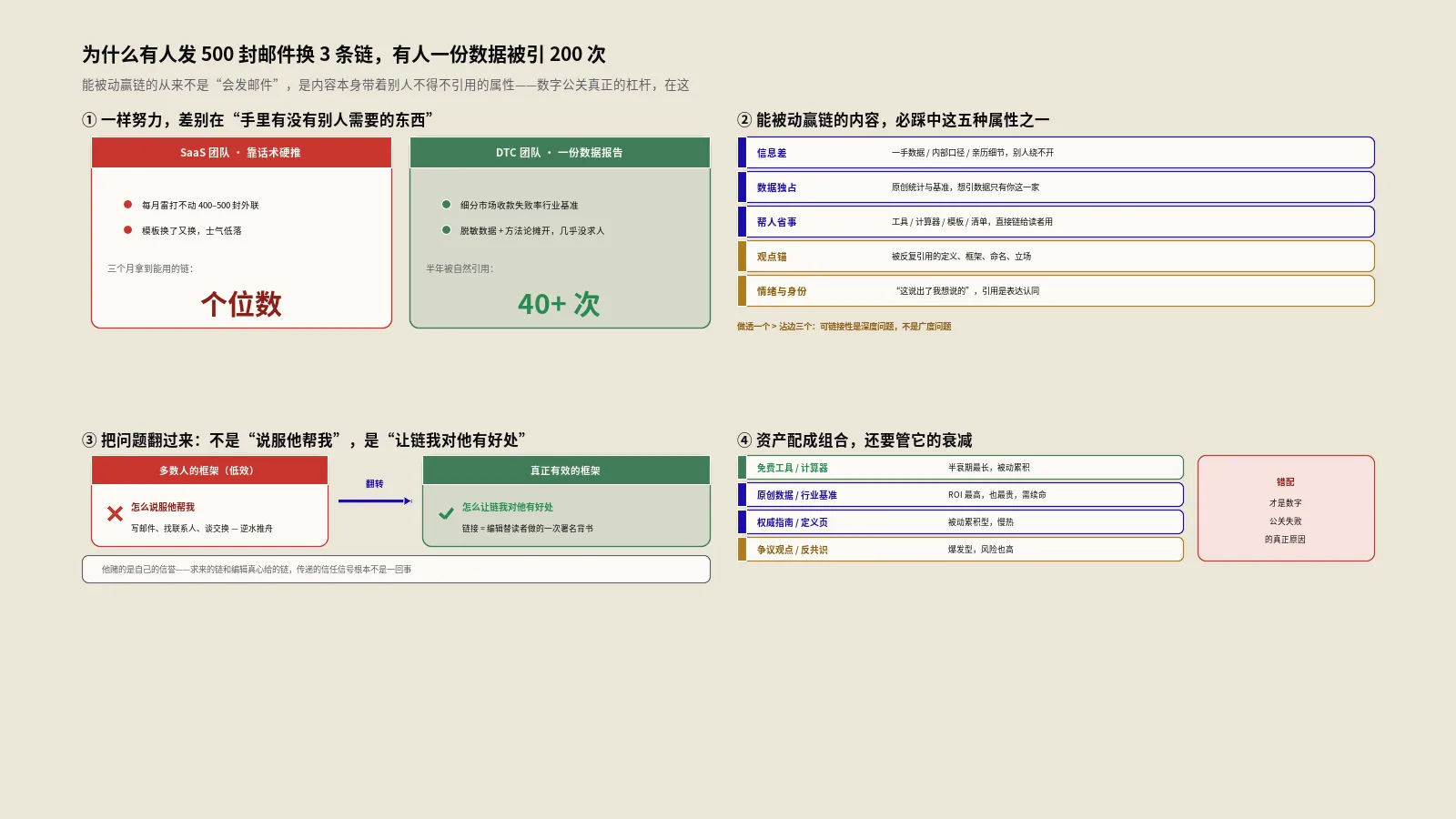Click the red header 多数人的框架（低效）
Viewport: 1456px width, 819px height.
tap(209, 470)
